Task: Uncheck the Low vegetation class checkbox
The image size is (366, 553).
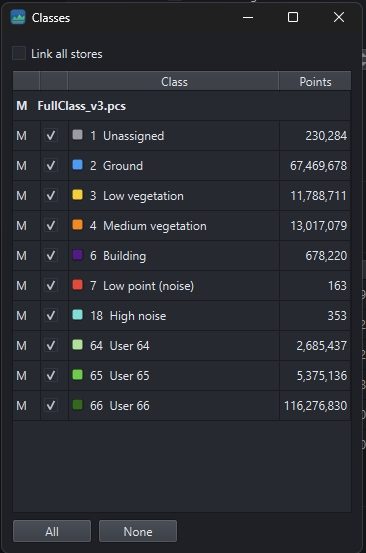Action: click(x=51, y=195)
